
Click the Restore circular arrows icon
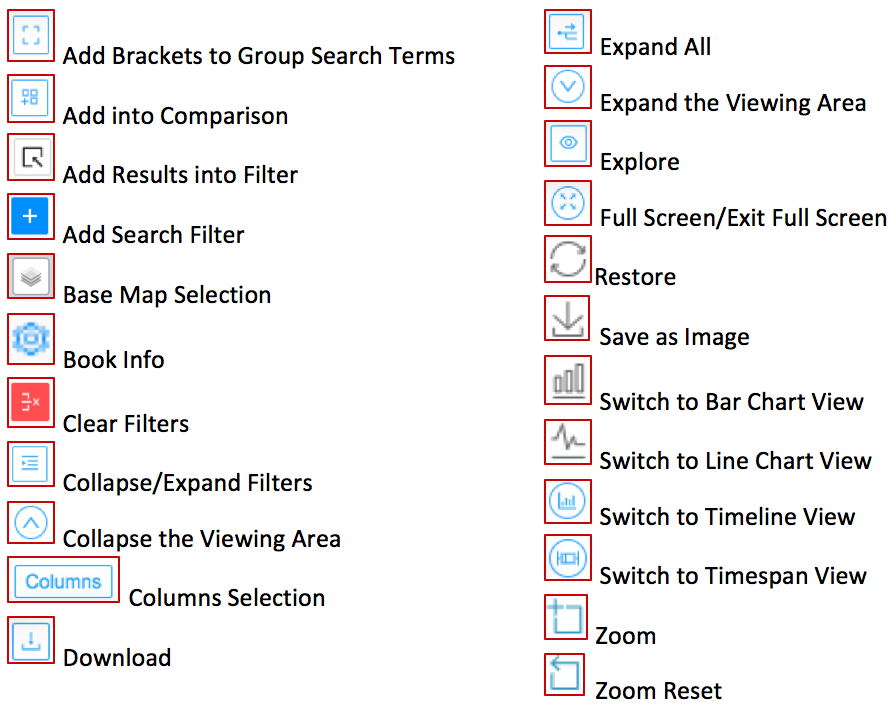(568, 260)
